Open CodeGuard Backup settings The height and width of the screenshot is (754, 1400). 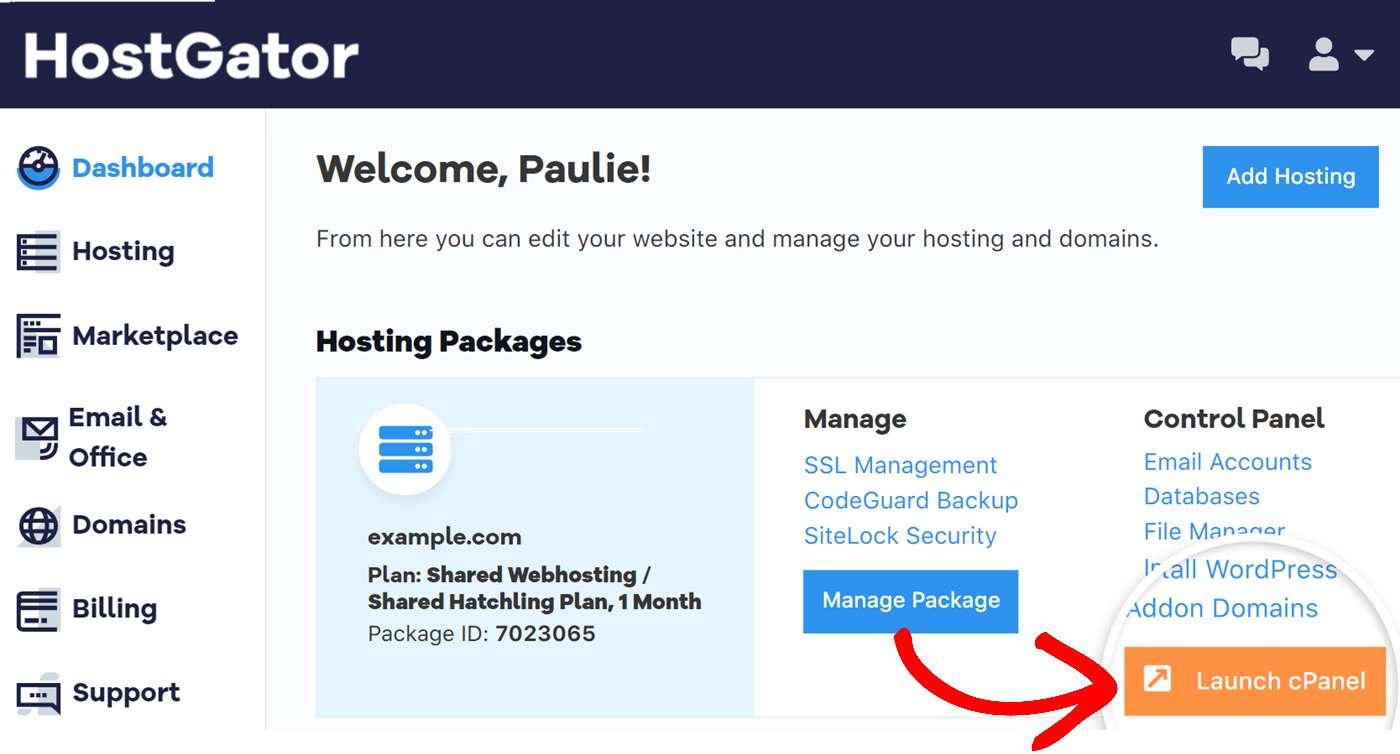[910, 500]
